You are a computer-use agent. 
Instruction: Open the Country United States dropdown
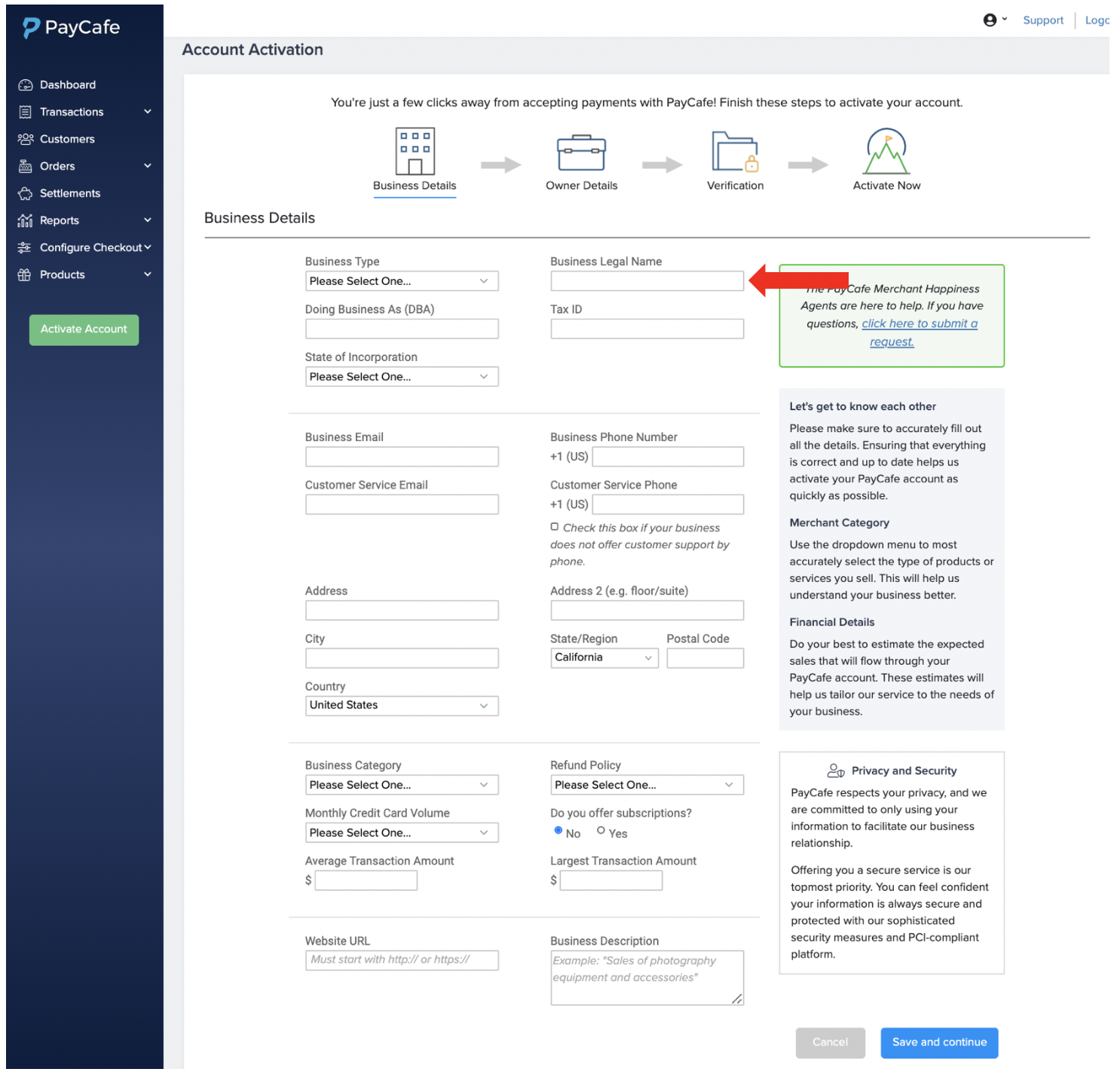click(402, 706)
